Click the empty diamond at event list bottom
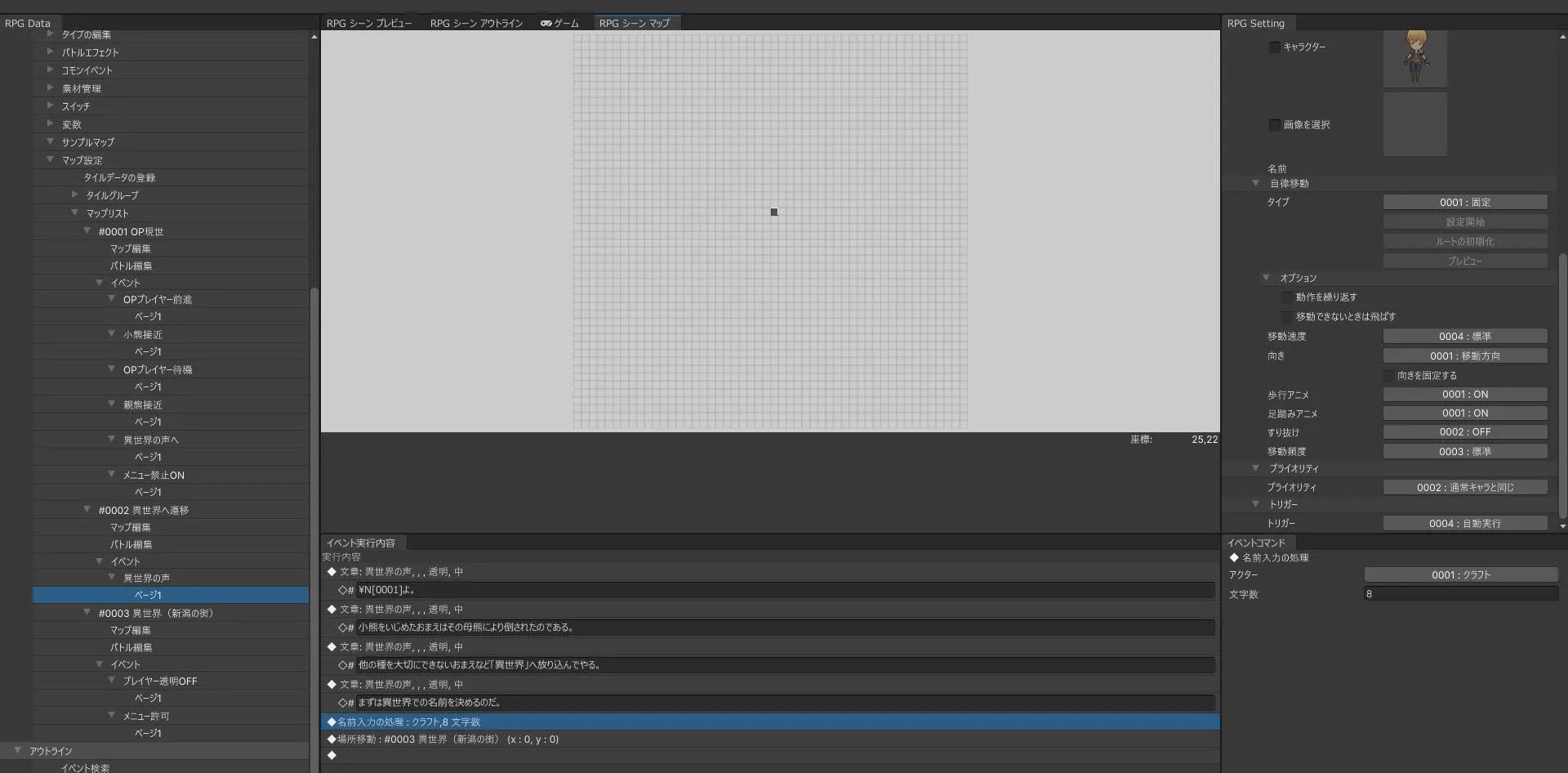Screen dimensions: 1568x773 332,756
